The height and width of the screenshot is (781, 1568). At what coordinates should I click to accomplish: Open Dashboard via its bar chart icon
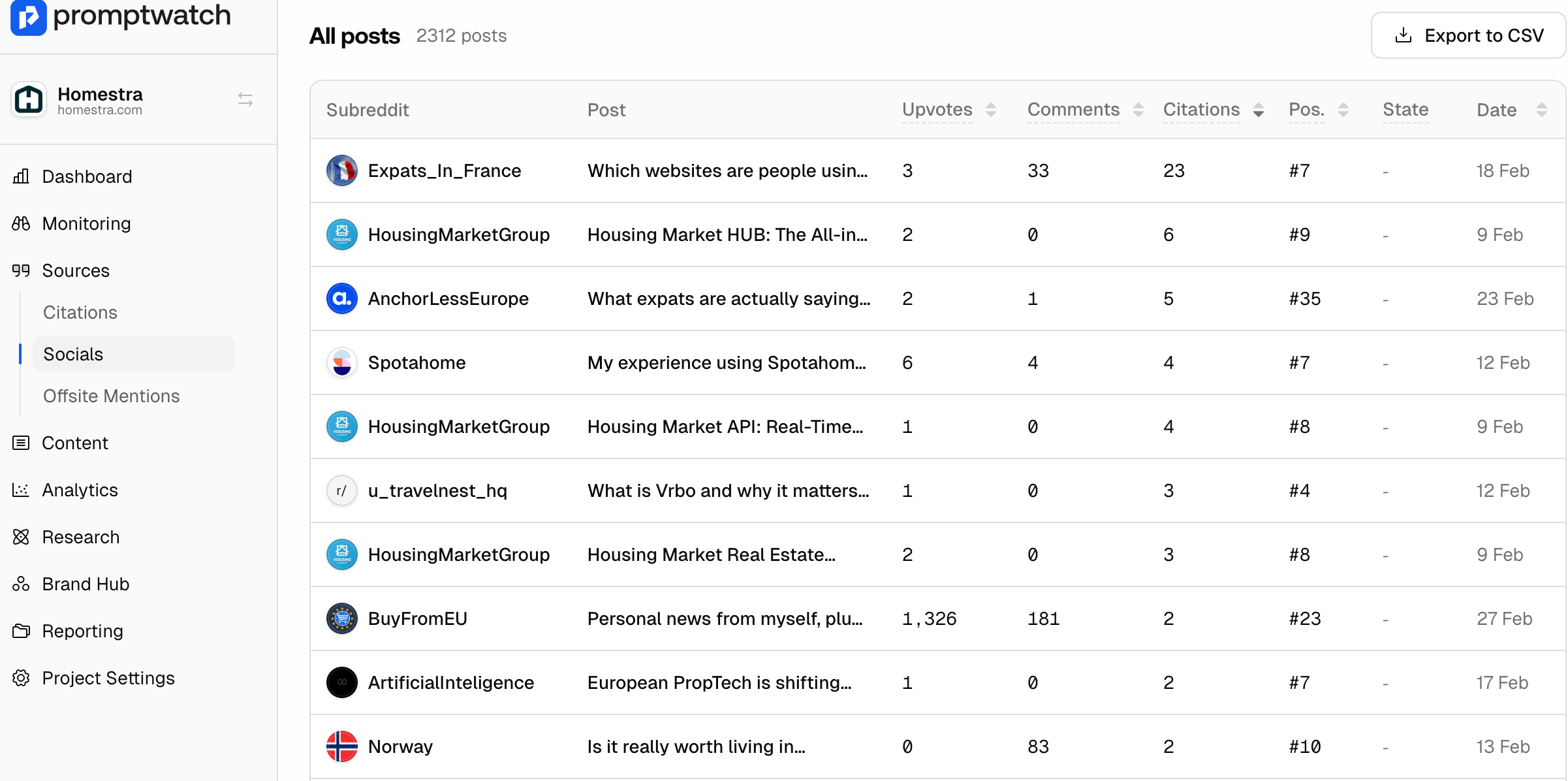click(x=21, y=176)
